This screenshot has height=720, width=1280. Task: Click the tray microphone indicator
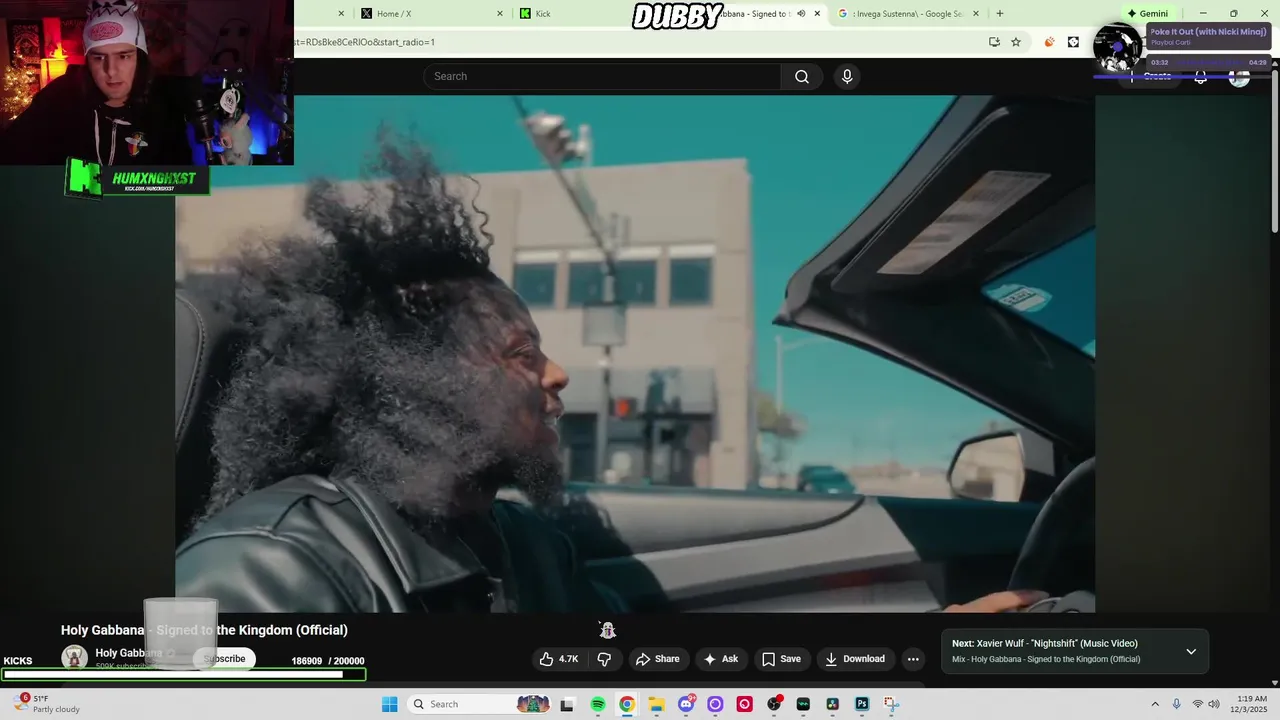(x=1176, y=704)
